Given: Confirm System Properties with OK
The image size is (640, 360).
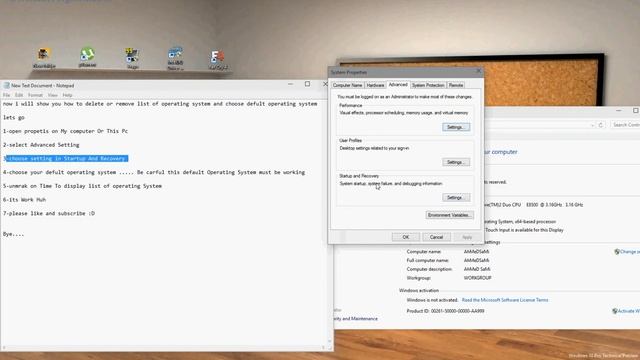Looking at the screenshot, I should coord(406,237).
